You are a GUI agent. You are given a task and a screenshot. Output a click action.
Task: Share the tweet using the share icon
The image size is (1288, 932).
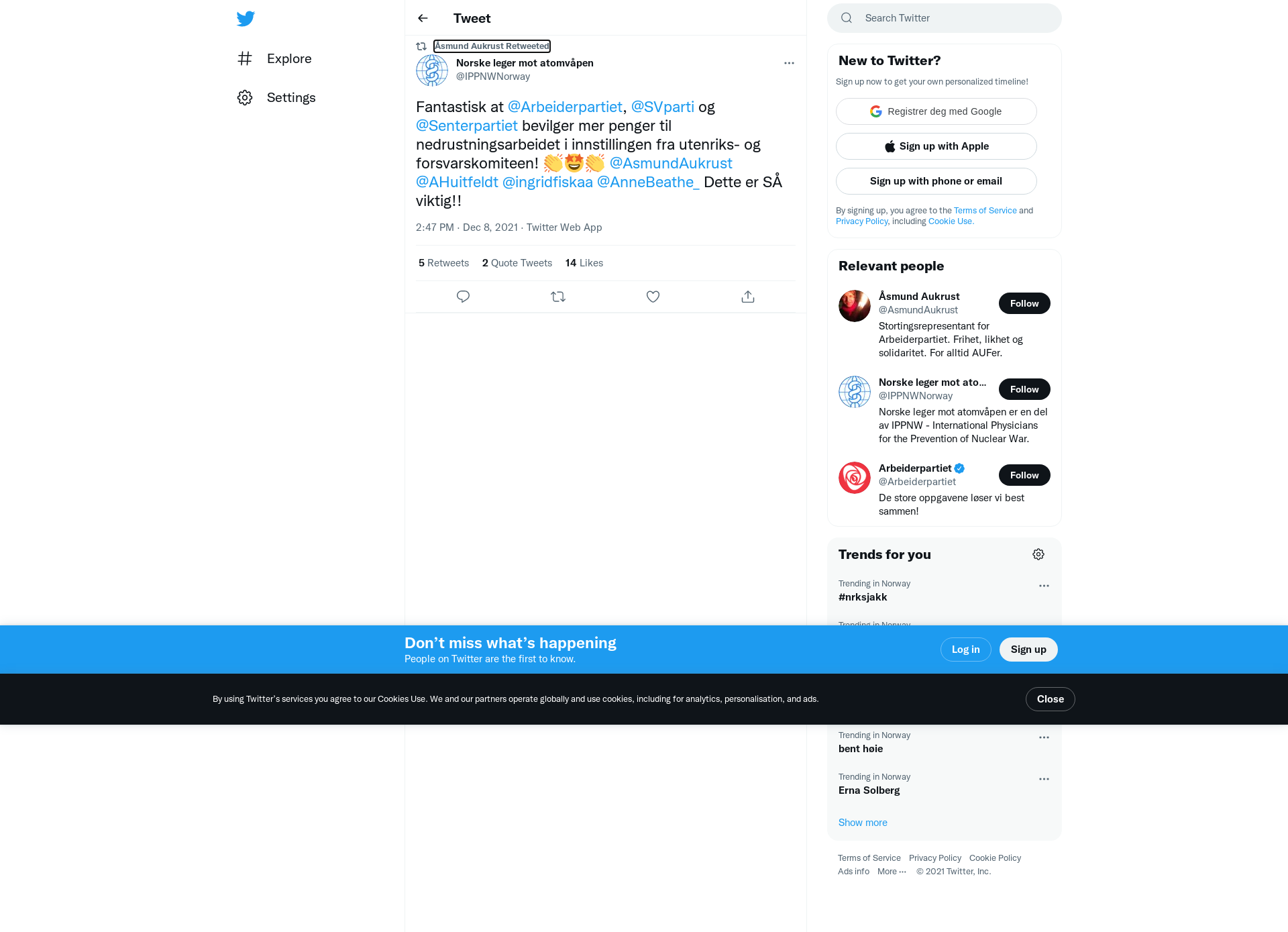point(748,297)
